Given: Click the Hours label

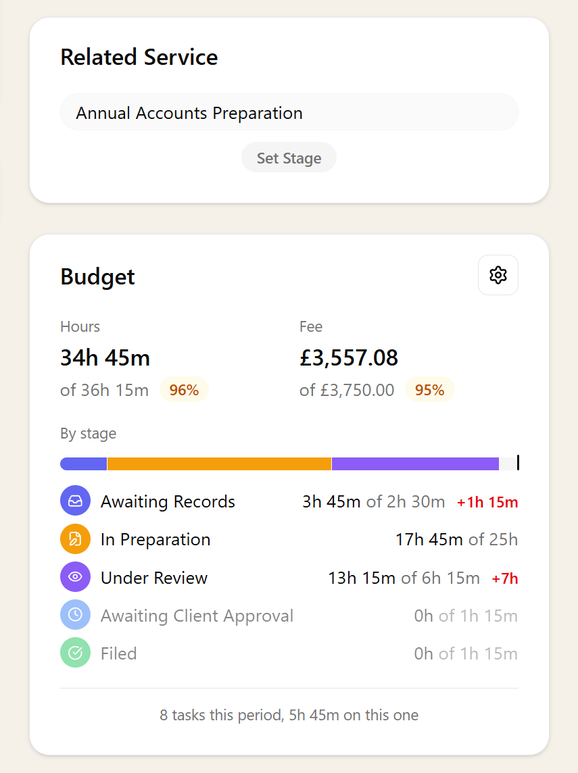Looking at the screenshot, I should tap(80, 326).
